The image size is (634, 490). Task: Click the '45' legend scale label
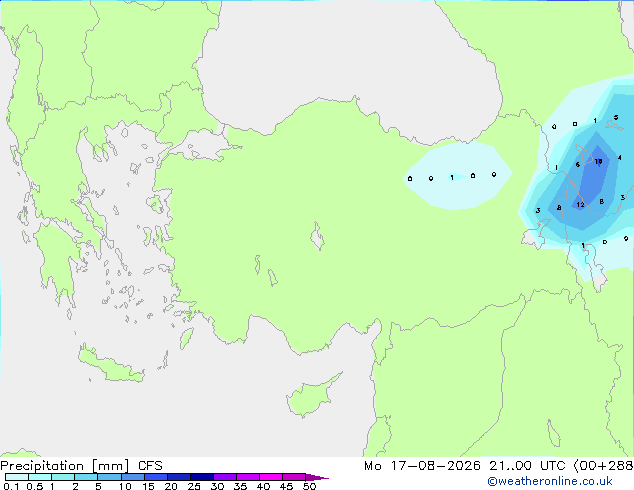coord(286,486)
